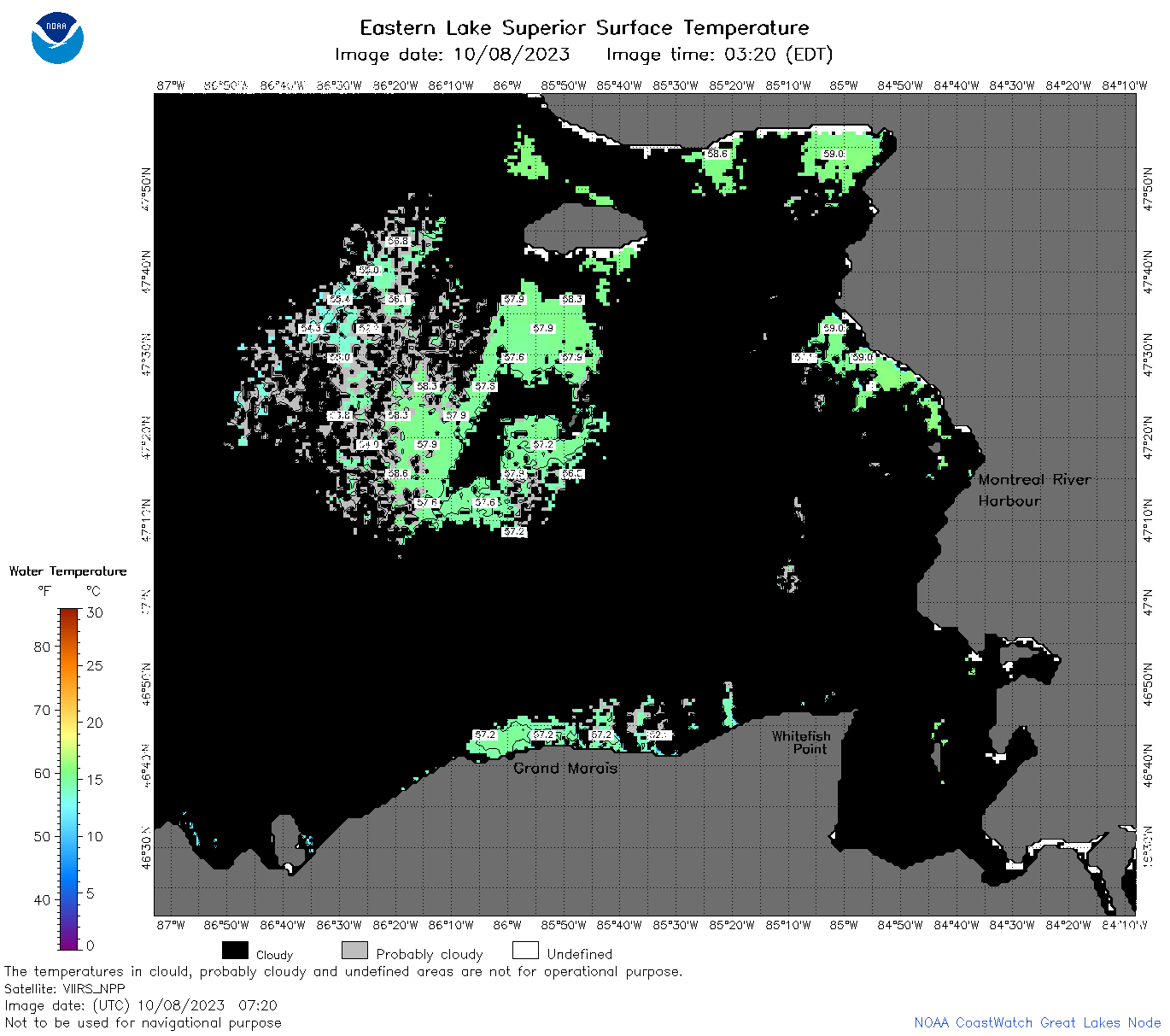Click the black Cloudy legend swatch

(x=235, y=951)
